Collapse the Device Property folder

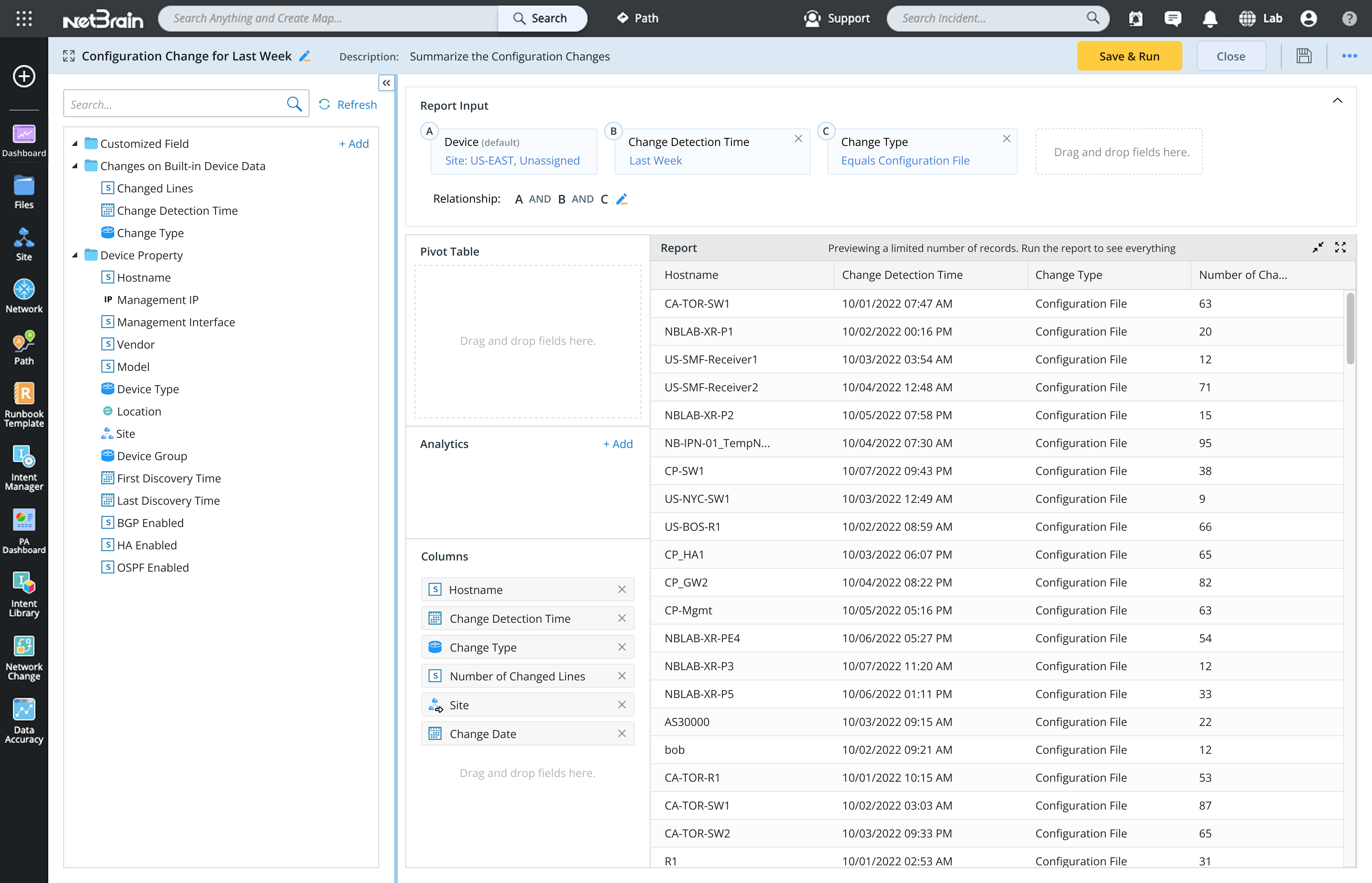pyautogui.click(x=75, y=255)
